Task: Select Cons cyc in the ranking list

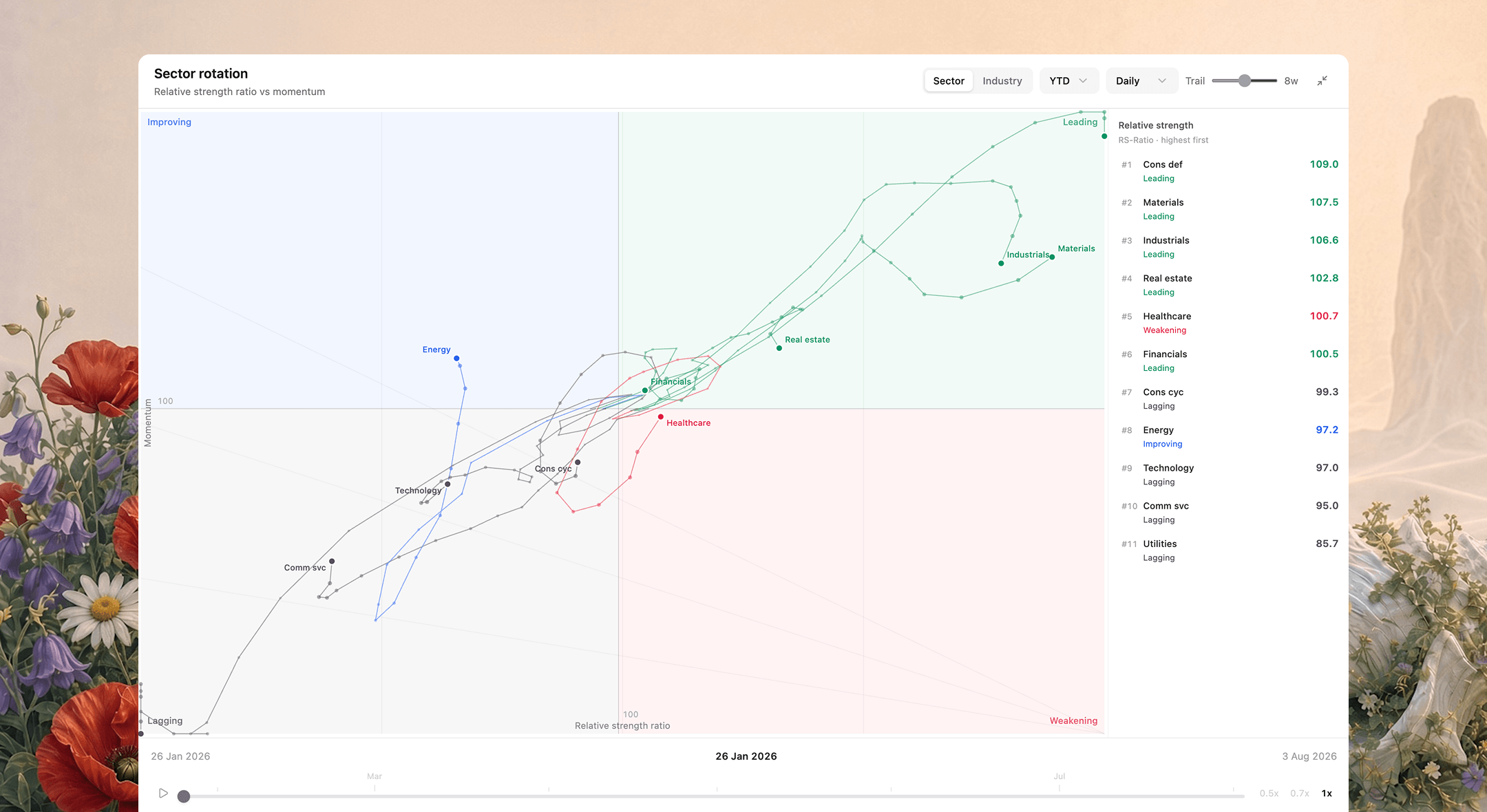Action: tap(1229, 398)
